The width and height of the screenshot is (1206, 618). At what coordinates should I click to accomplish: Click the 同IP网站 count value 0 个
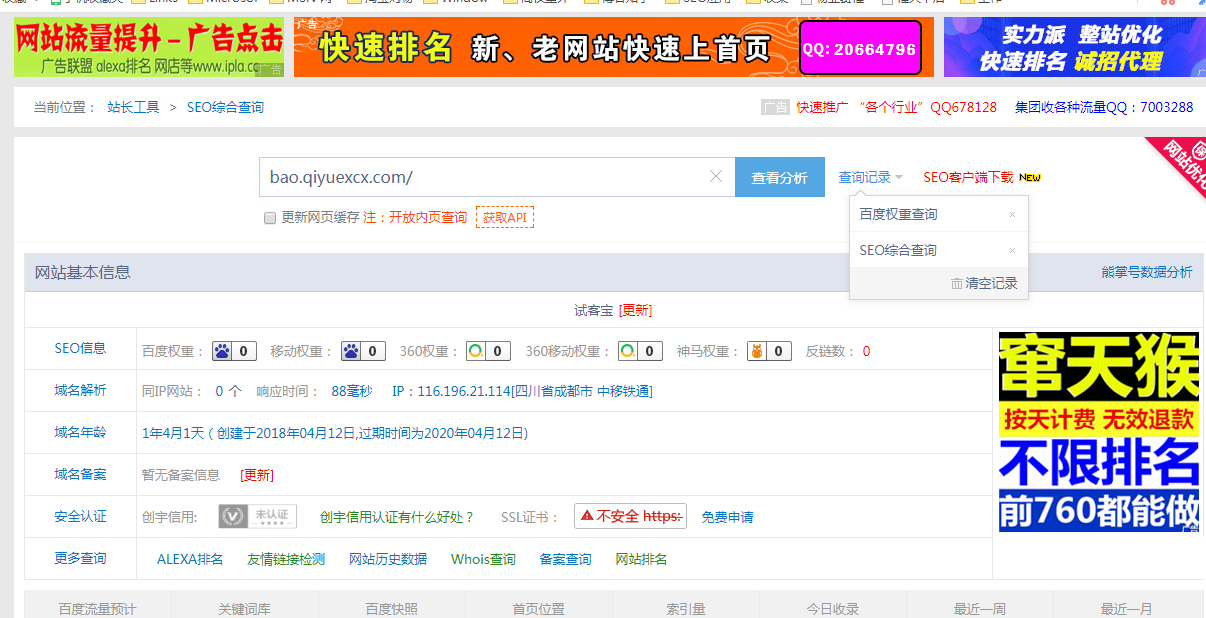(x=228, y=391)
